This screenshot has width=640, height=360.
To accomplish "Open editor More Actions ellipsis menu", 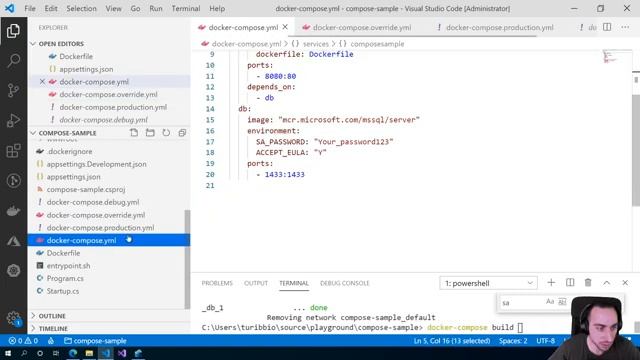I will 625,27.
